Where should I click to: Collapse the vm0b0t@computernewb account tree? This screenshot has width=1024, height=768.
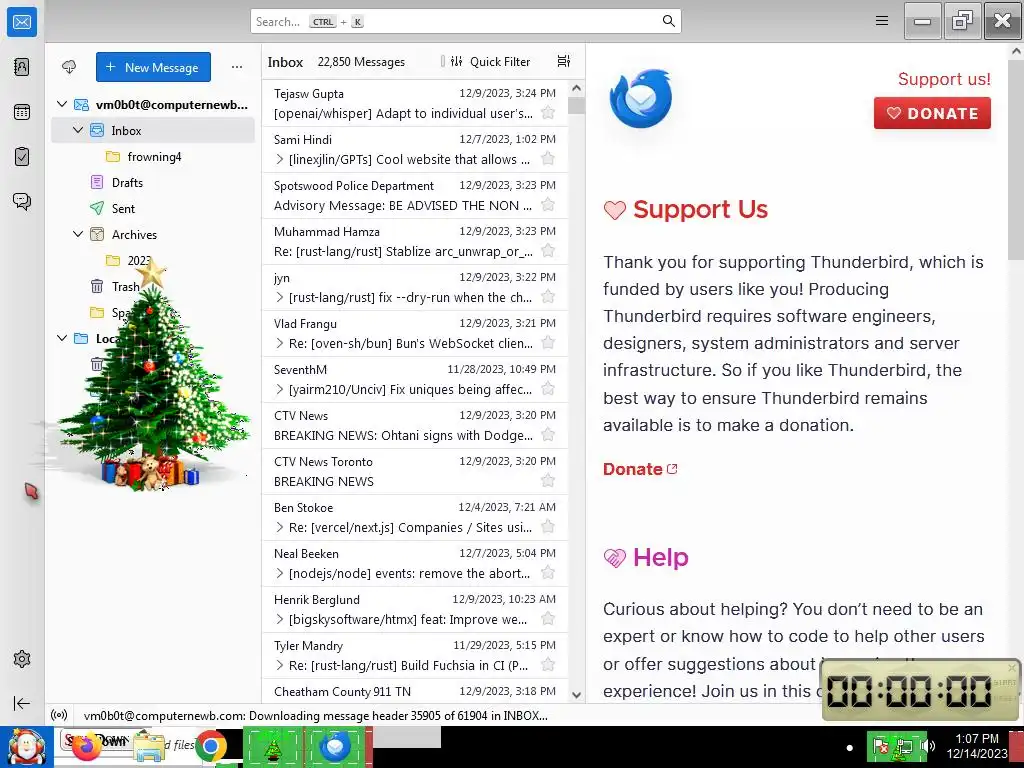click(x=62, y=104)
